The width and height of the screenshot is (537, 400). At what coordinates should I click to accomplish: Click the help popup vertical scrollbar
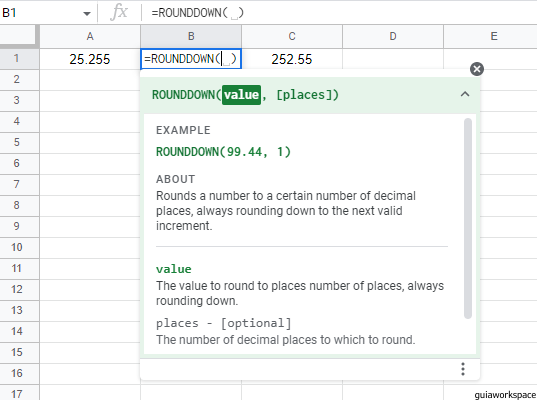[468, 218]
